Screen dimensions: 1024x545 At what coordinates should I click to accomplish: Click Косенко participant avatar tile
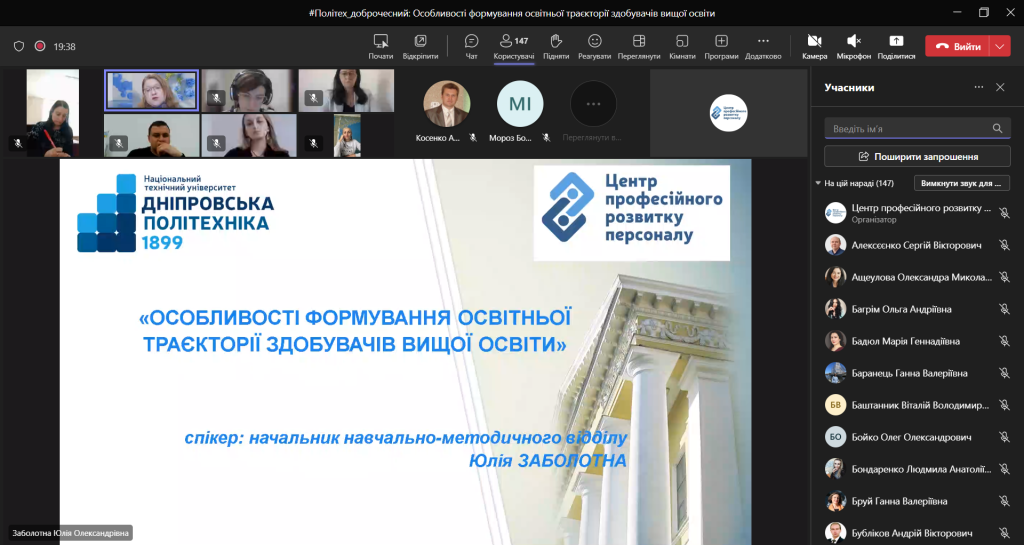pos(447,103)
